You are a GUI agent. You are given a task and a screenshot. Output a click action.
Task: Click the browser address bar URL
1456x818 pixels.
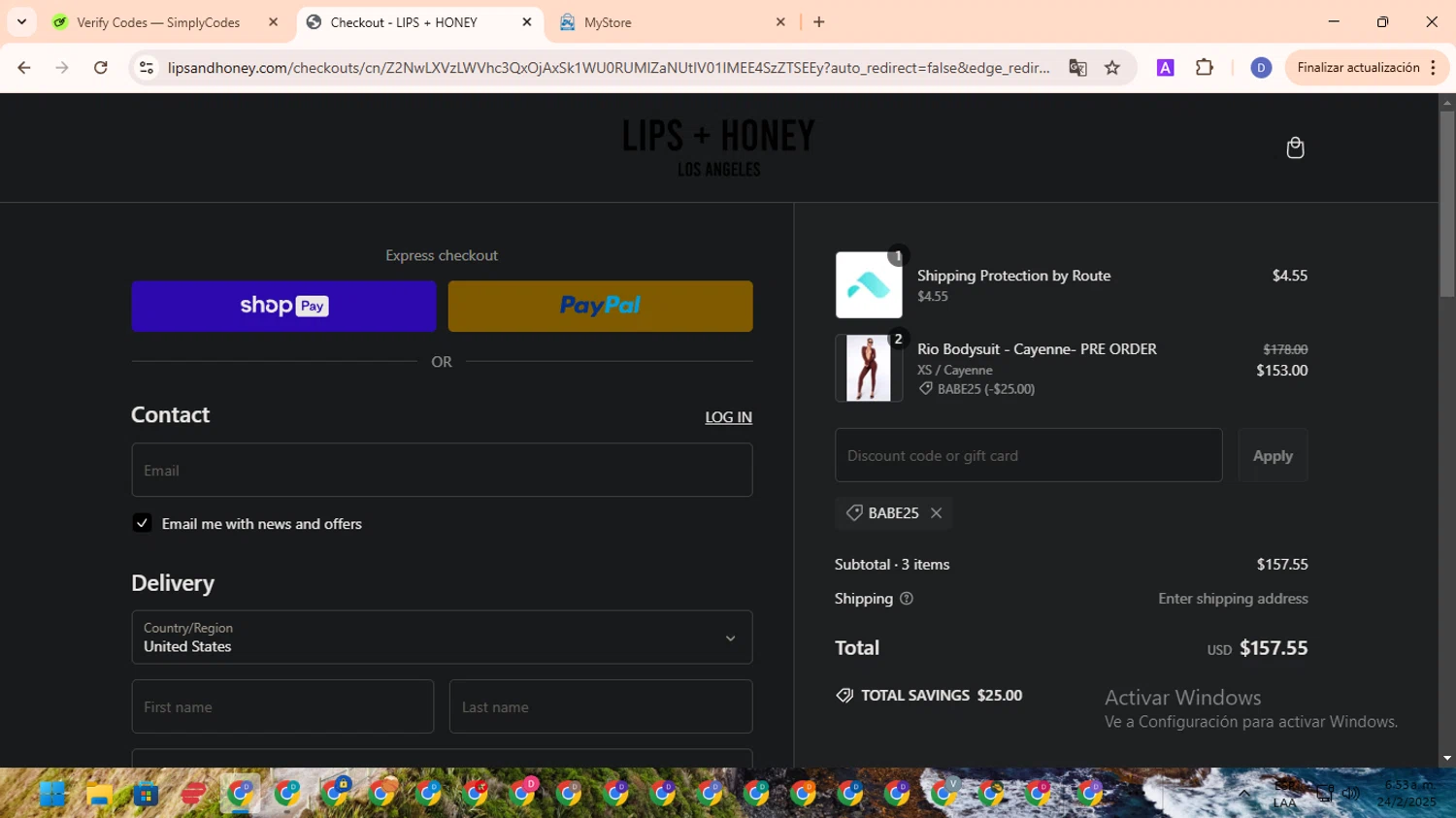click(x=608, y=68)
